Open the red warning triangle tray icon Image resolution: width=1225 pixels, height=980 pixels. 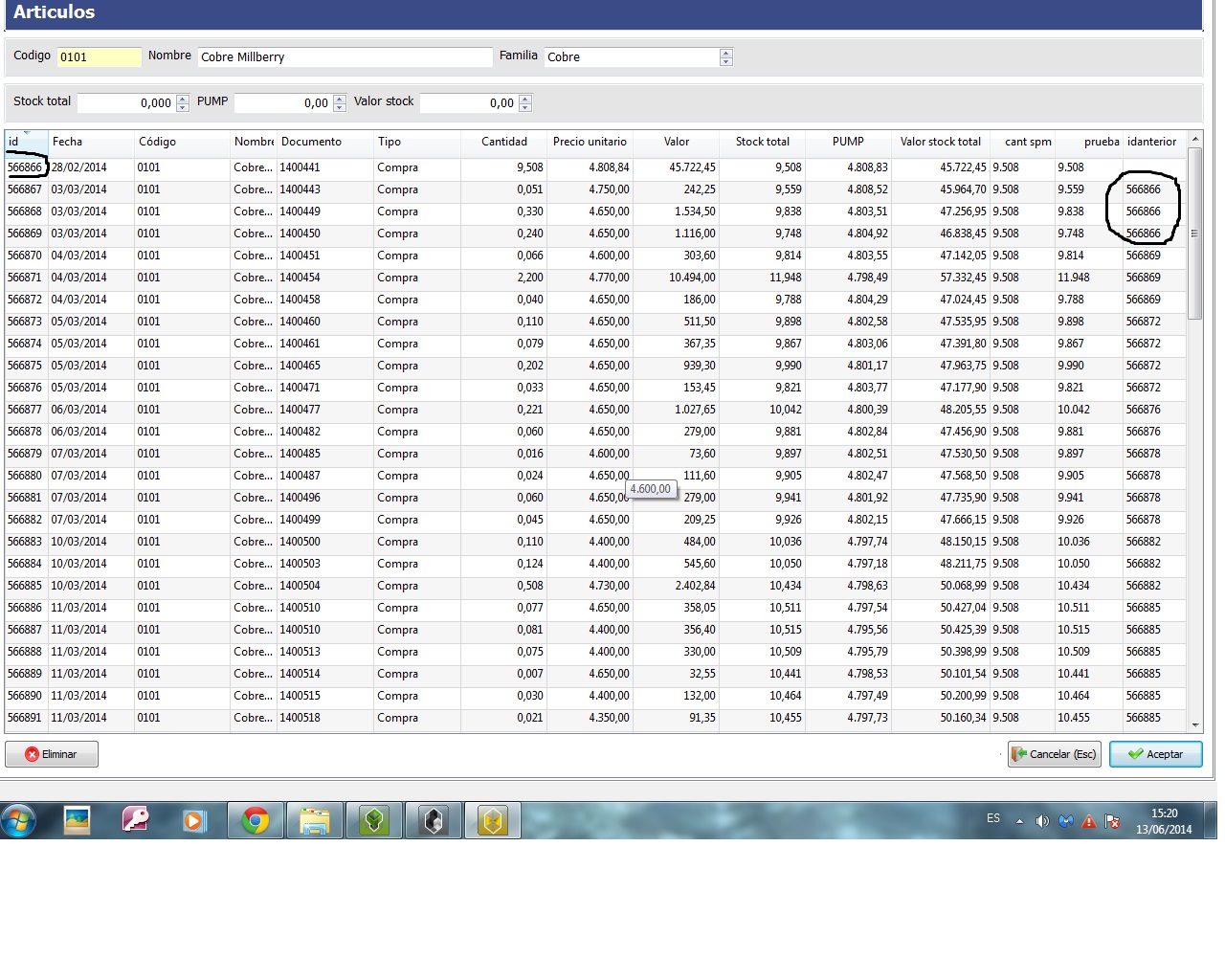point(1089,821)
